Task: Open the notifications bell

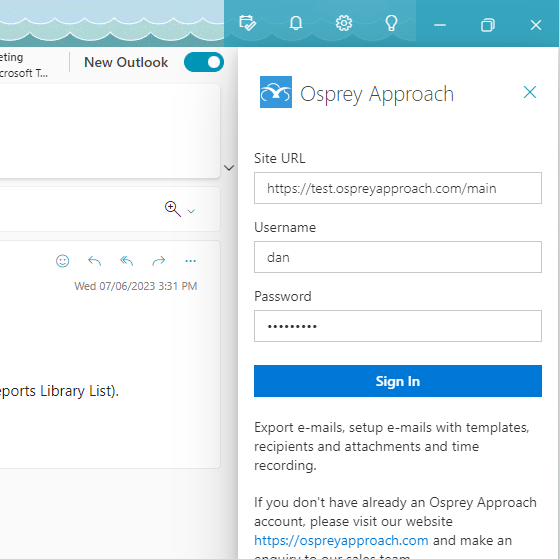Action: [x=296, y=24]
